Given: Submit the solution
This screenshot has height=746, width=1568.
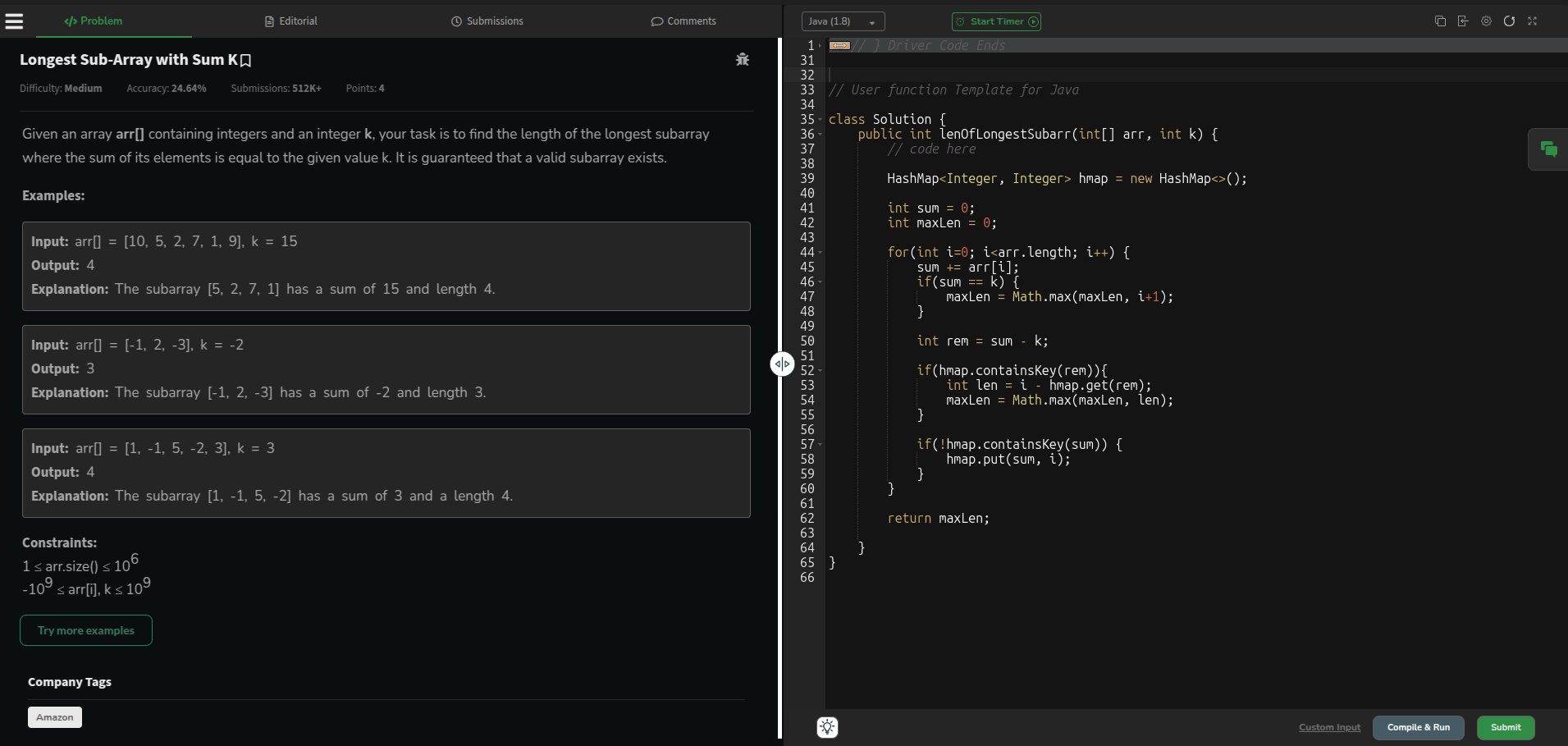Looking at the screenshot, I should 1505,727.
